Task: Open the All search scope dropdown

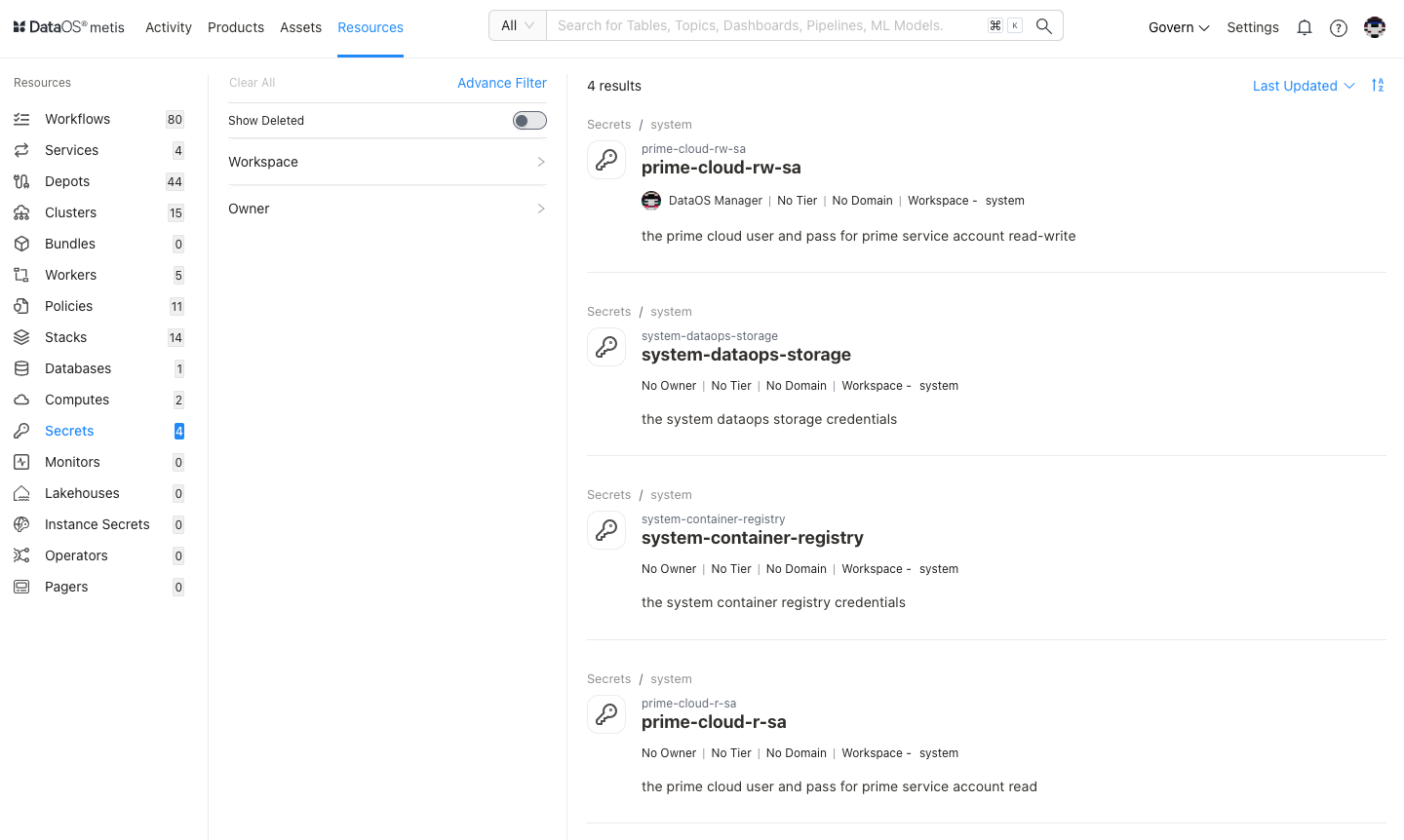Action: (x=518, y=25)
